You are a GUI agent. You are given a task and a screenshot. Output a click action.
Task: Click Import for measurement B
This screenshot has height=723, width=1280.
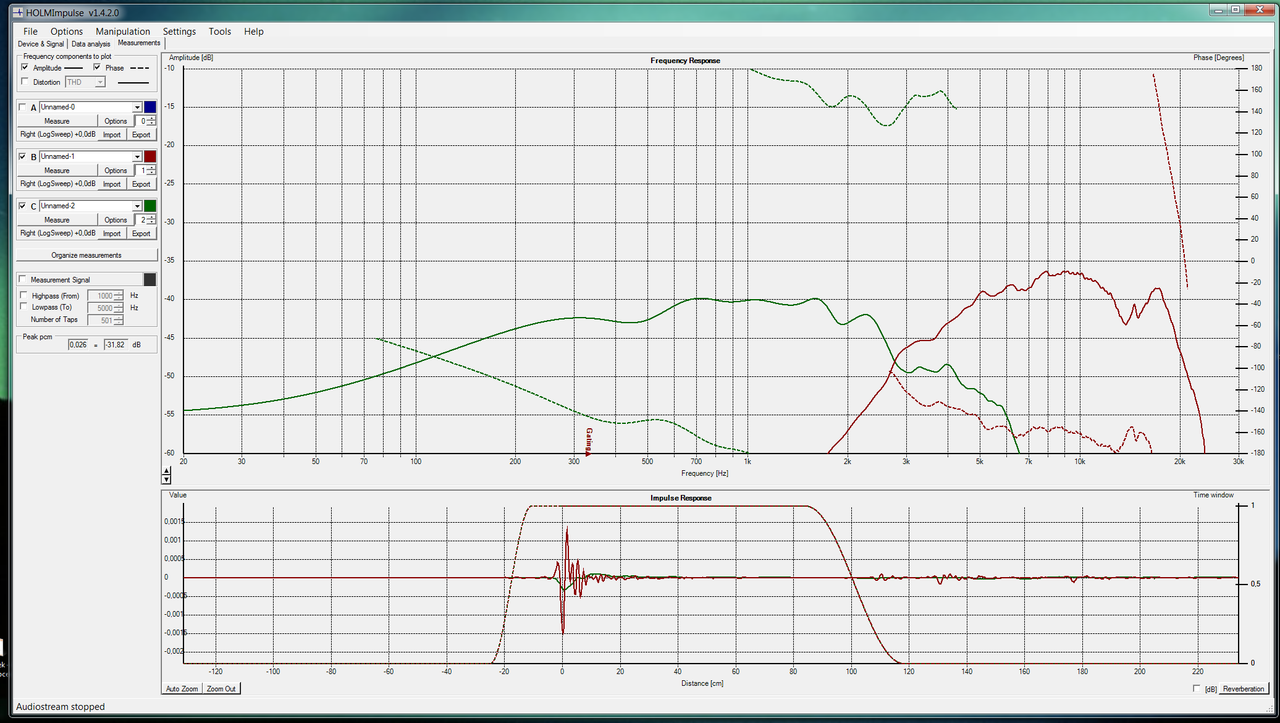(112, 184)
